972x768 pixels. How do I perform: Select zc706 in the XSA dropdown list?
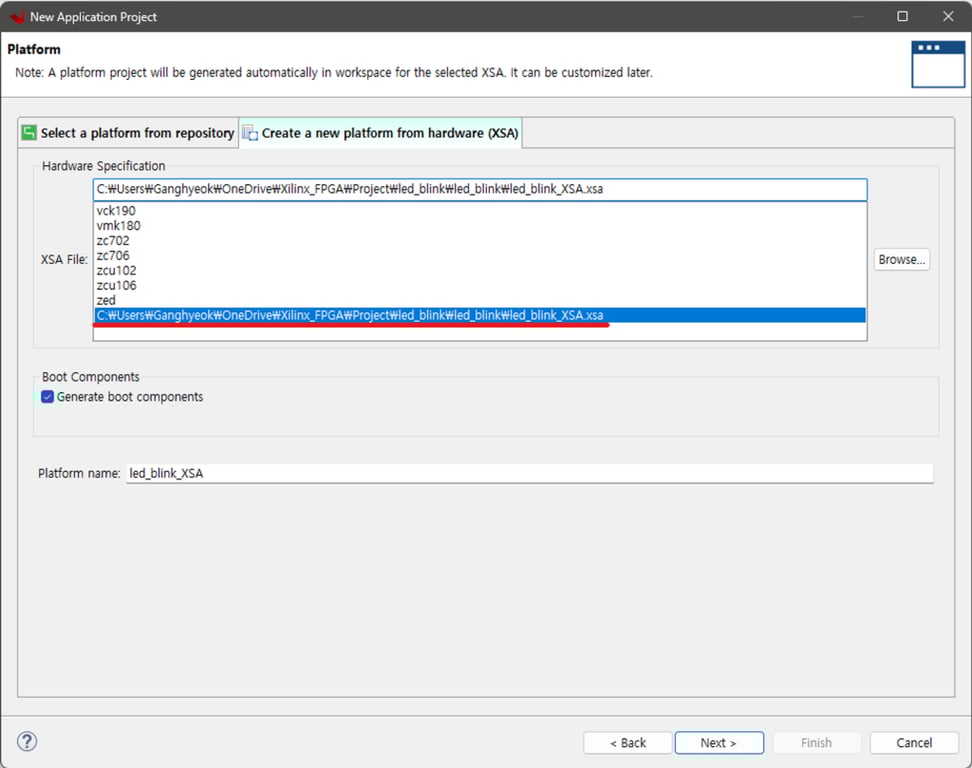[479, 255]
